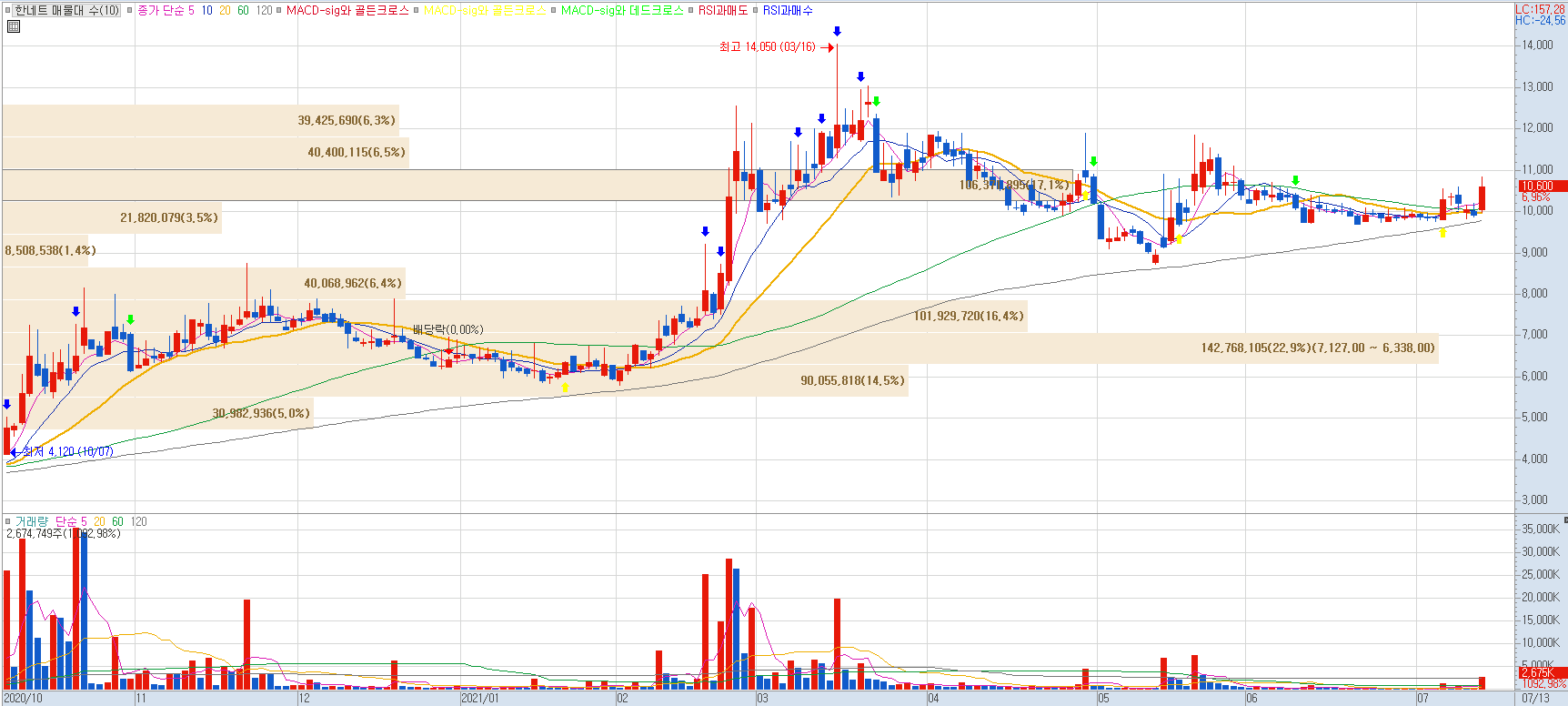Select the 30,982,936(5.0%) volume profile label
This screenshot has height=706, width=1568.
pos(261,413)
